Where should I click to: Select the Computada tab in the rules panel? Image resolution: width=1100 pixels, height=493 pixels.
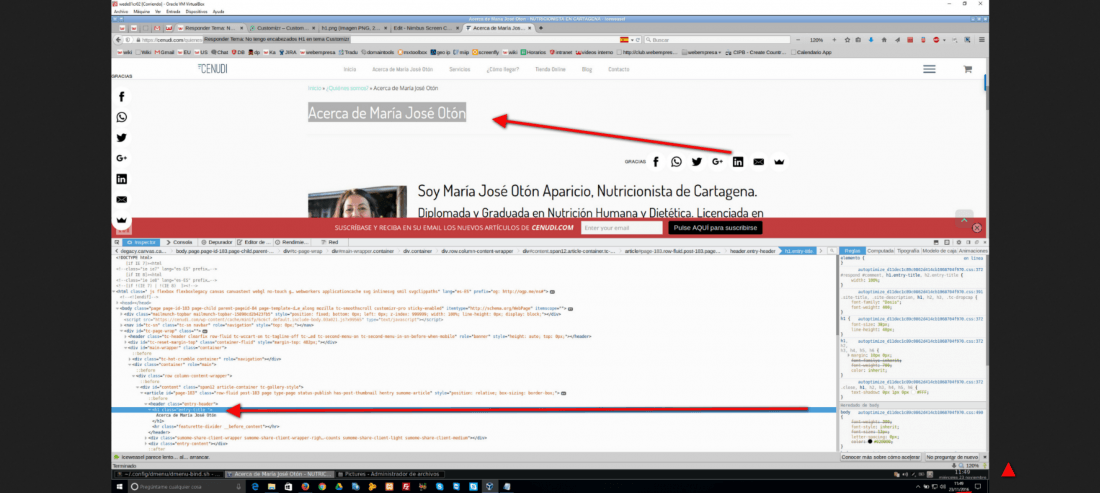point(880,250)
